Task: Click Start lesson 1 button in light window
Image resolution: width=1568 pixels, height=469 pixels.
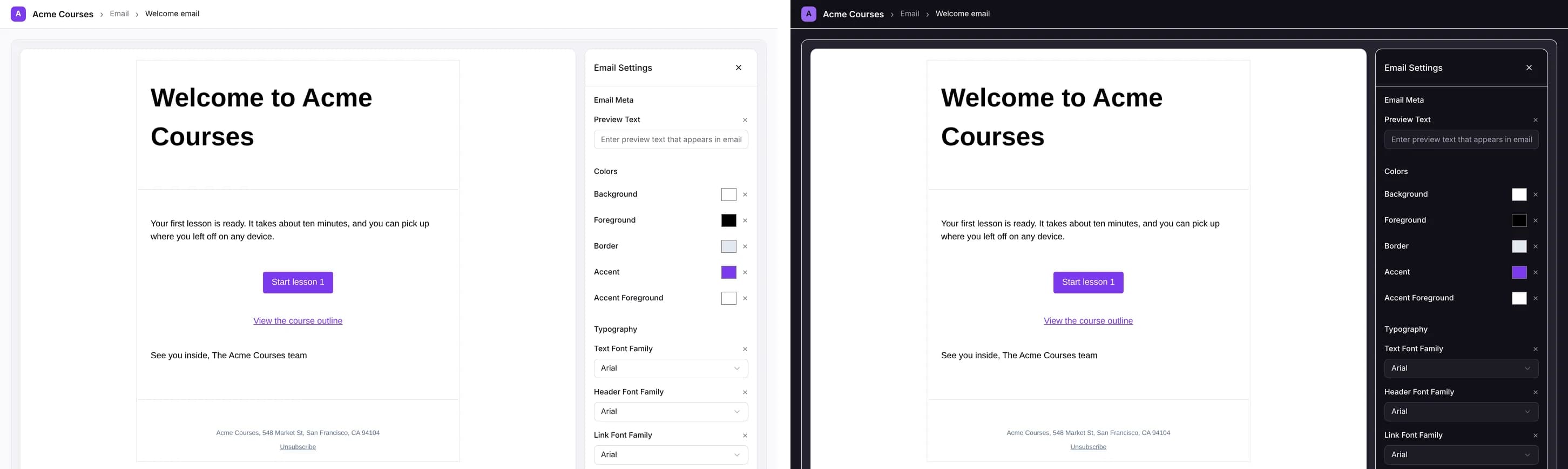Action: point(298,283)
